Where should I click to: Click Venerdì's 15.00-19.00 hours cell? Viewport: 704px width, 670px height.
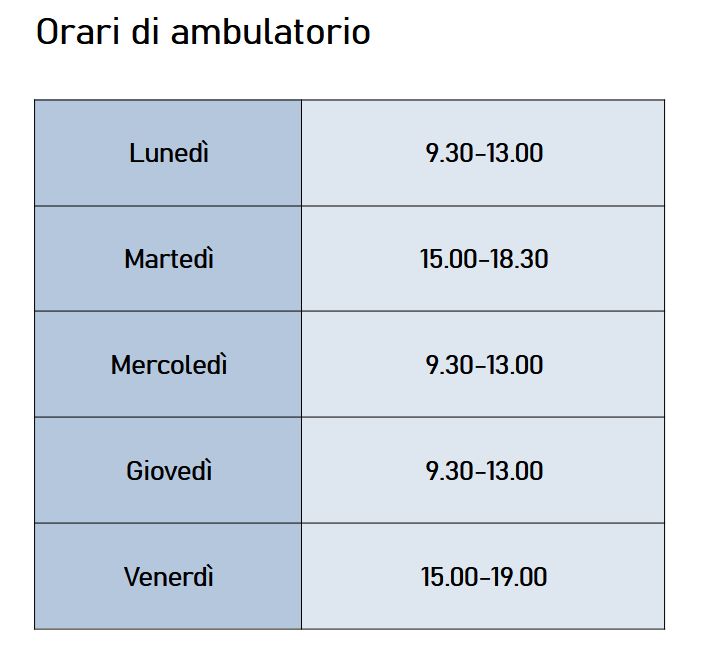tap(484, 577)
